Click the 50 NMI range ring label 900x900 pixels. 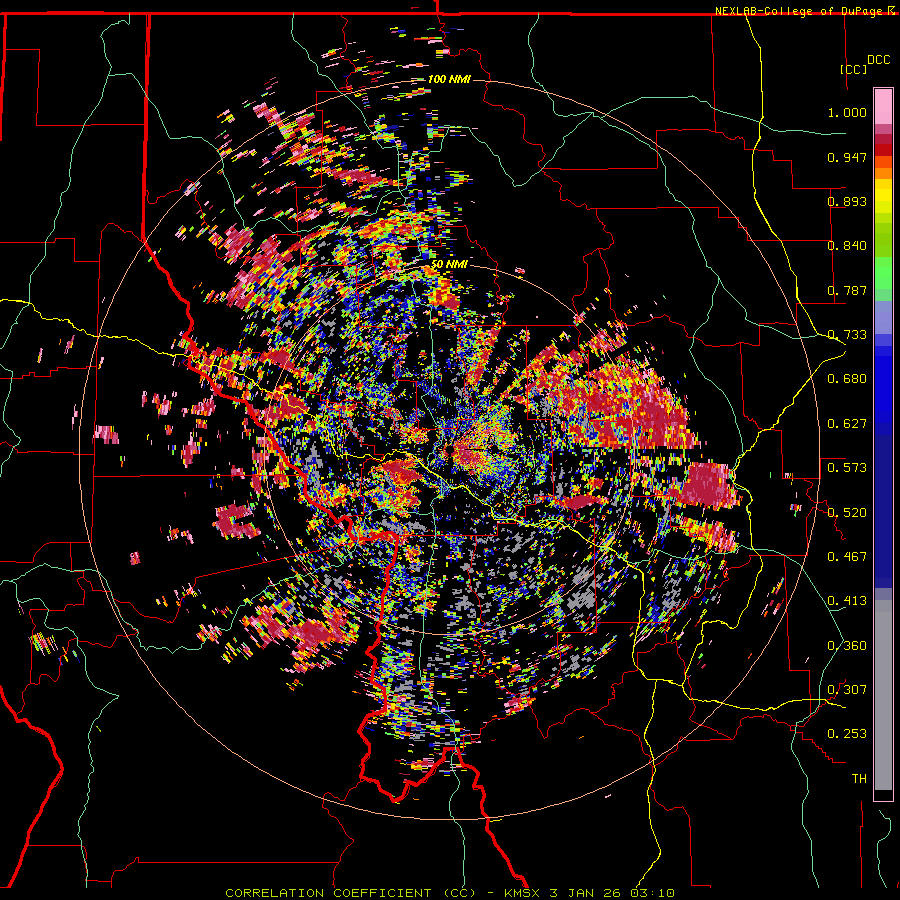click(x=449, y=264)
